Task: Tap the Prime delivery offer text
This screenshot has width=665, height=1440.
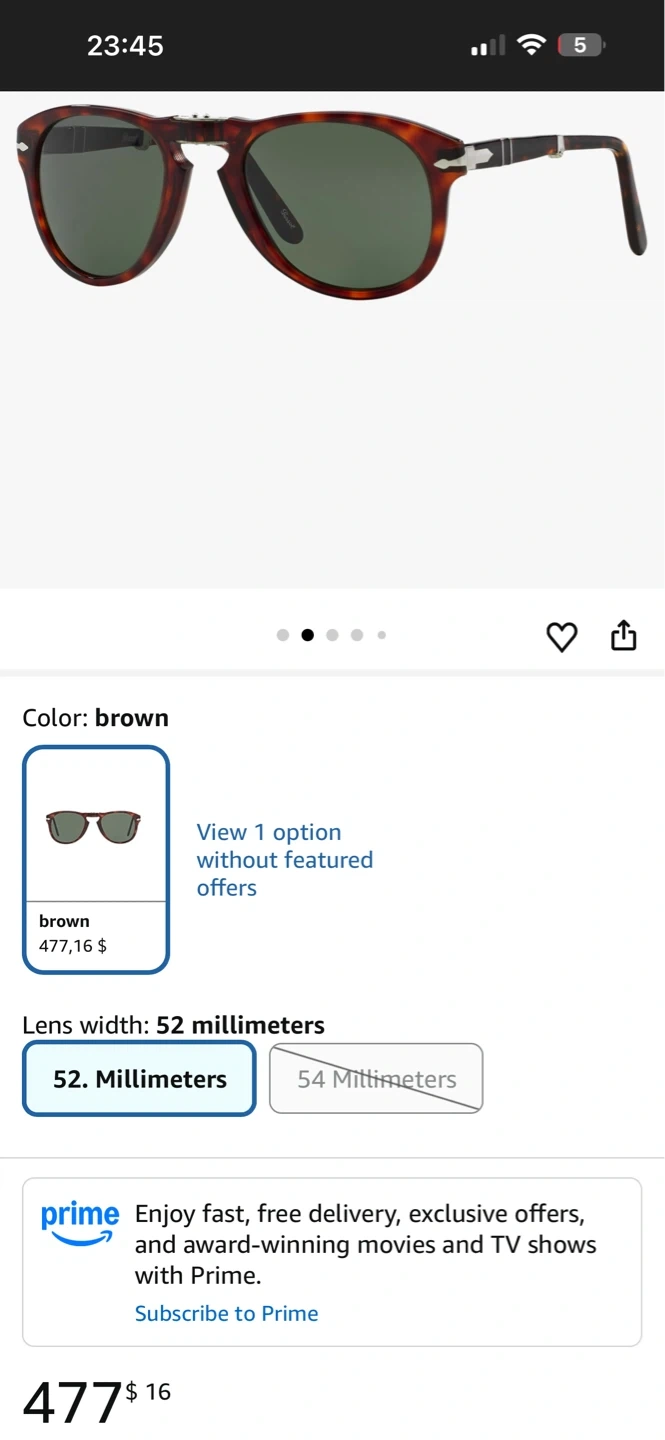Action: tap(365, 1244)
